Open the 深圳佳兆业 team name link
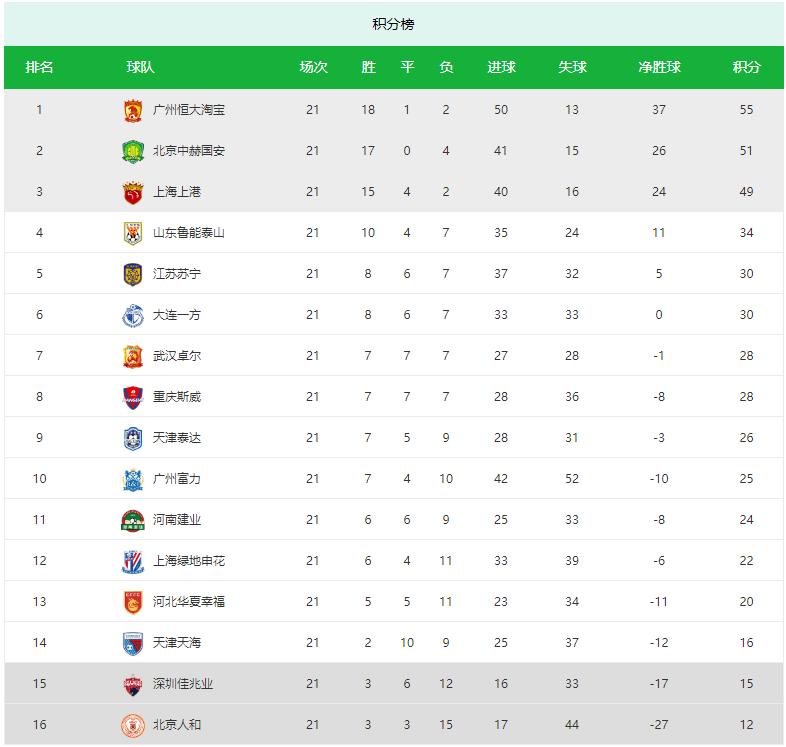The height and width of the screenshot is (747, 786). pyautogui.click(x=183, y=684)
